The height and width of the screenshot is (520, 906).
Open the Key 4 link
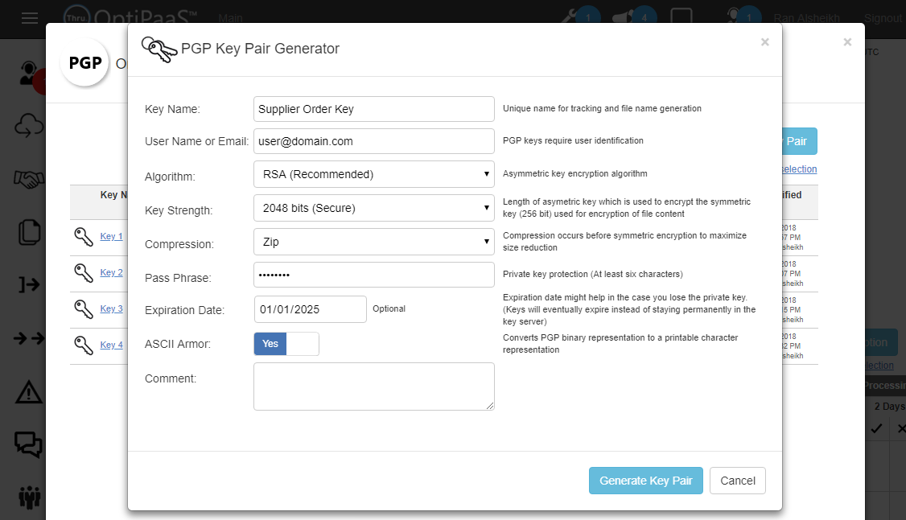[x=111, y=345]
